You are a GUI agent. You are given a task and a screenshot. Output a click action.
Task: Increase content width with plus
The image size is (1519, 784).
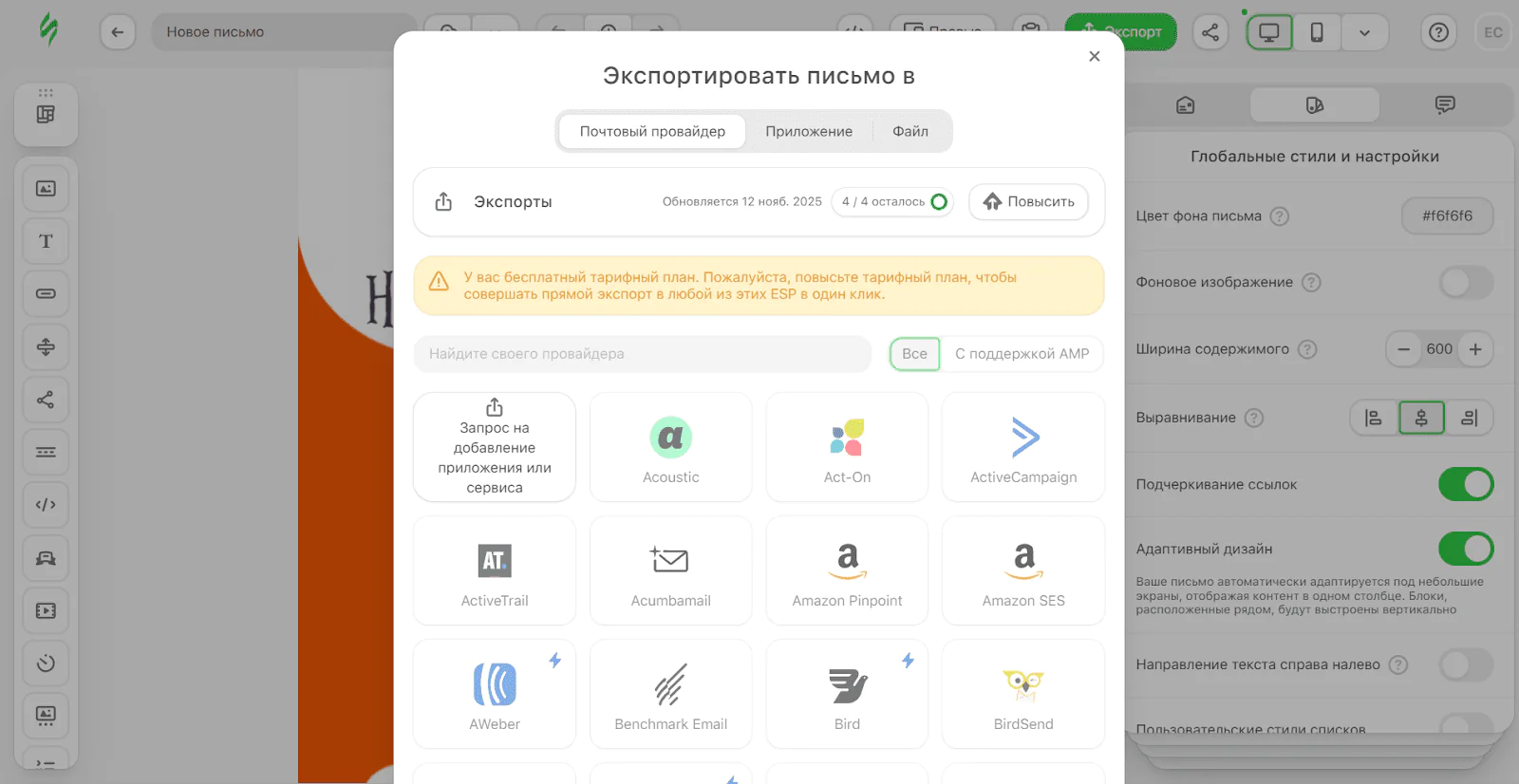coord(1475,349)
